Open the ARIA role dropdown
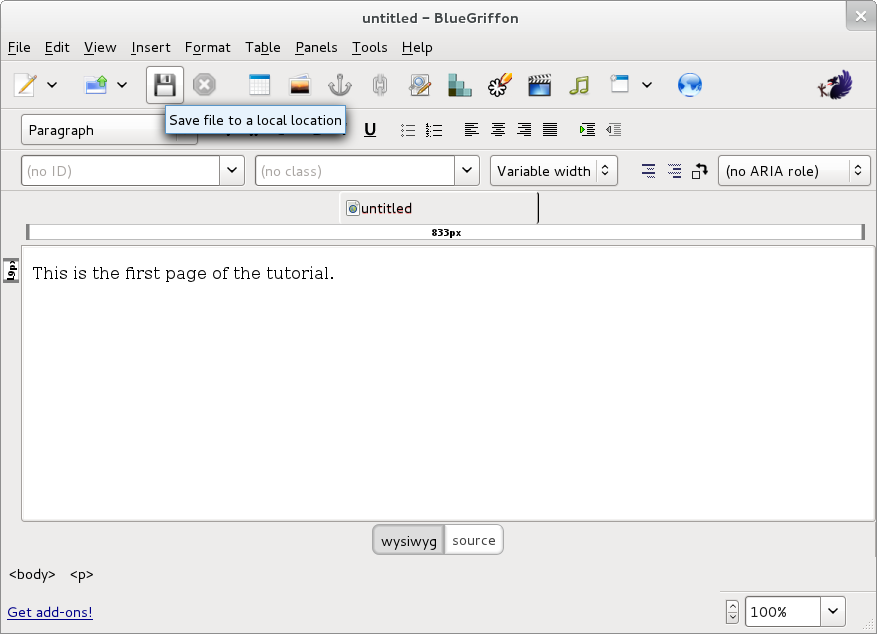The image size is (877, 634). click(793, 171)
